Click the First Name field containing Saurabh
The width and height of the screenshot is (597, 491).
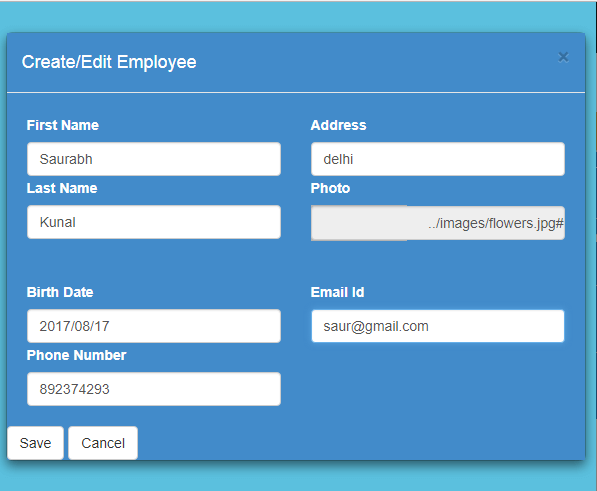(x=154, y=159)
